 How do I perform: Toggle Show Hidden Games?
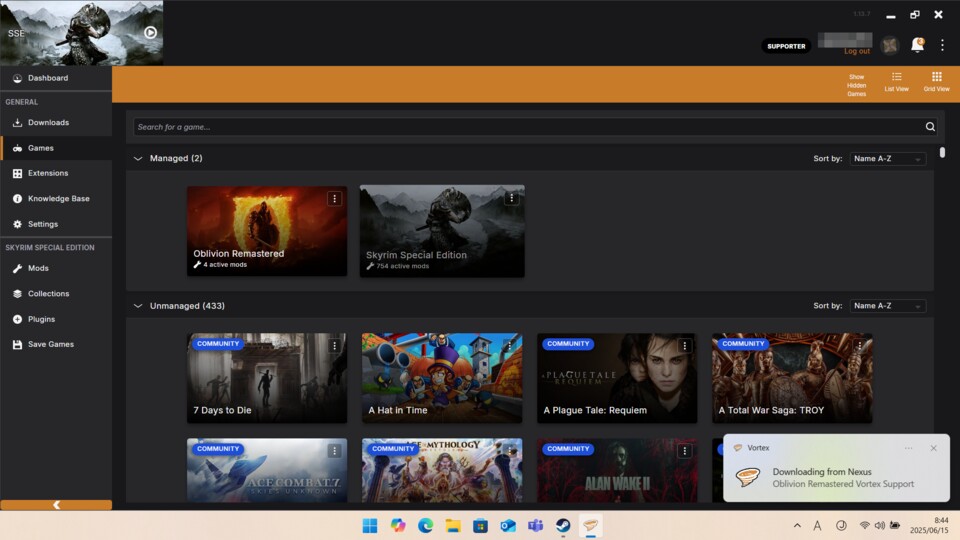(857, 84)
